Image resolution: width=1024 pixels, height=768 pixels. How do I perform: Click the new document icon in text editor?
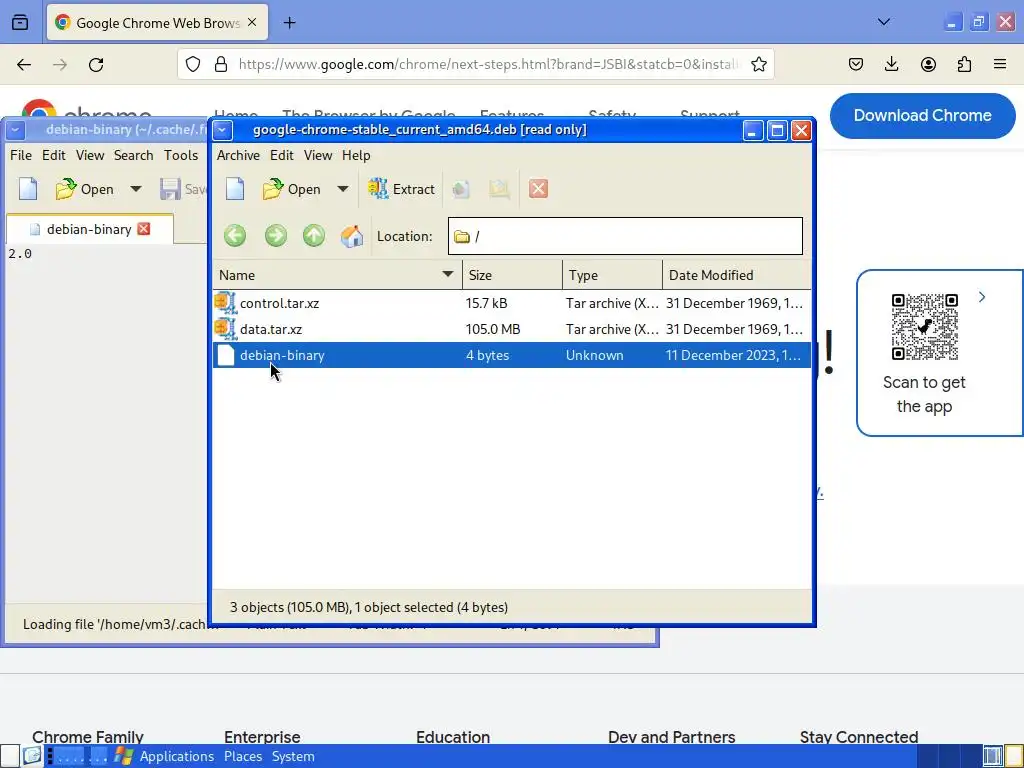(28, 189)
